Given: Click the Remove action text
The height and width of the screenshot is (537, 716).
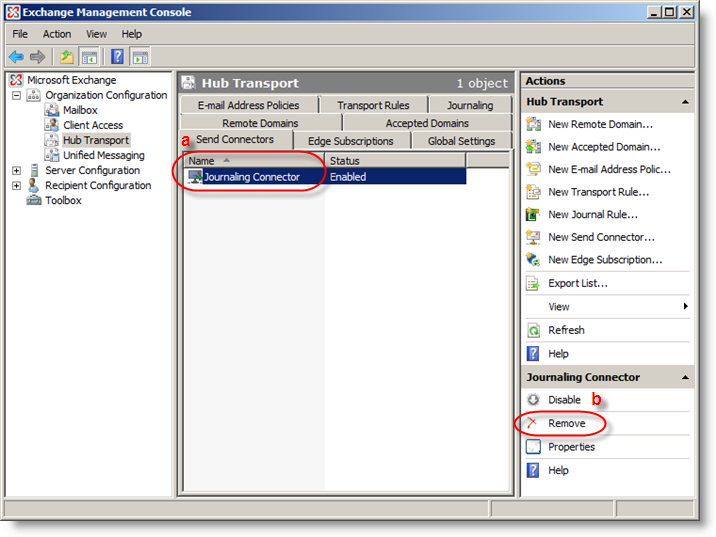Looking at the screenshot, I should tap(567, 423).
